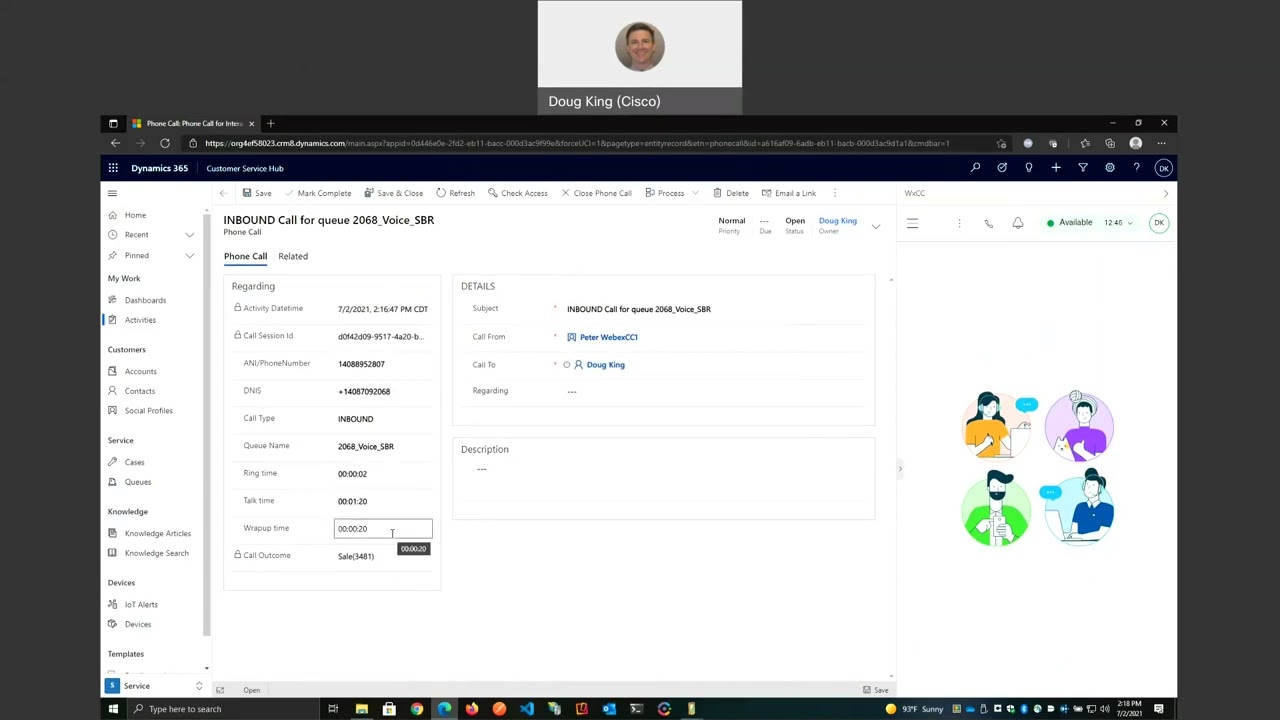Expand the header fields chevron next to Owner
The height and width of the screenshot is (720, 1280).
pos(876,226)
